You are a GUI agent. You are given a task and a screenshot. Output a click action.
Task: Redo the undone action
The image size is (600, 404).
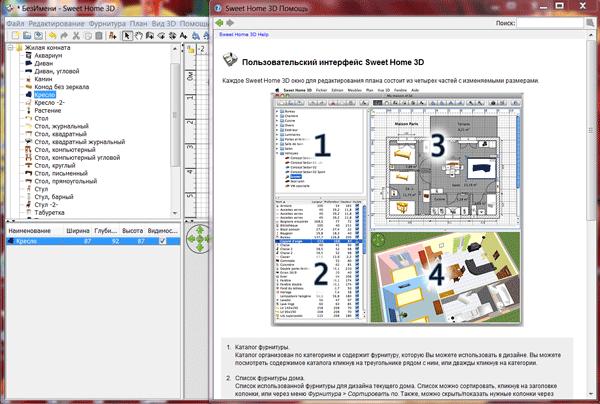click(x=64, y=36)
